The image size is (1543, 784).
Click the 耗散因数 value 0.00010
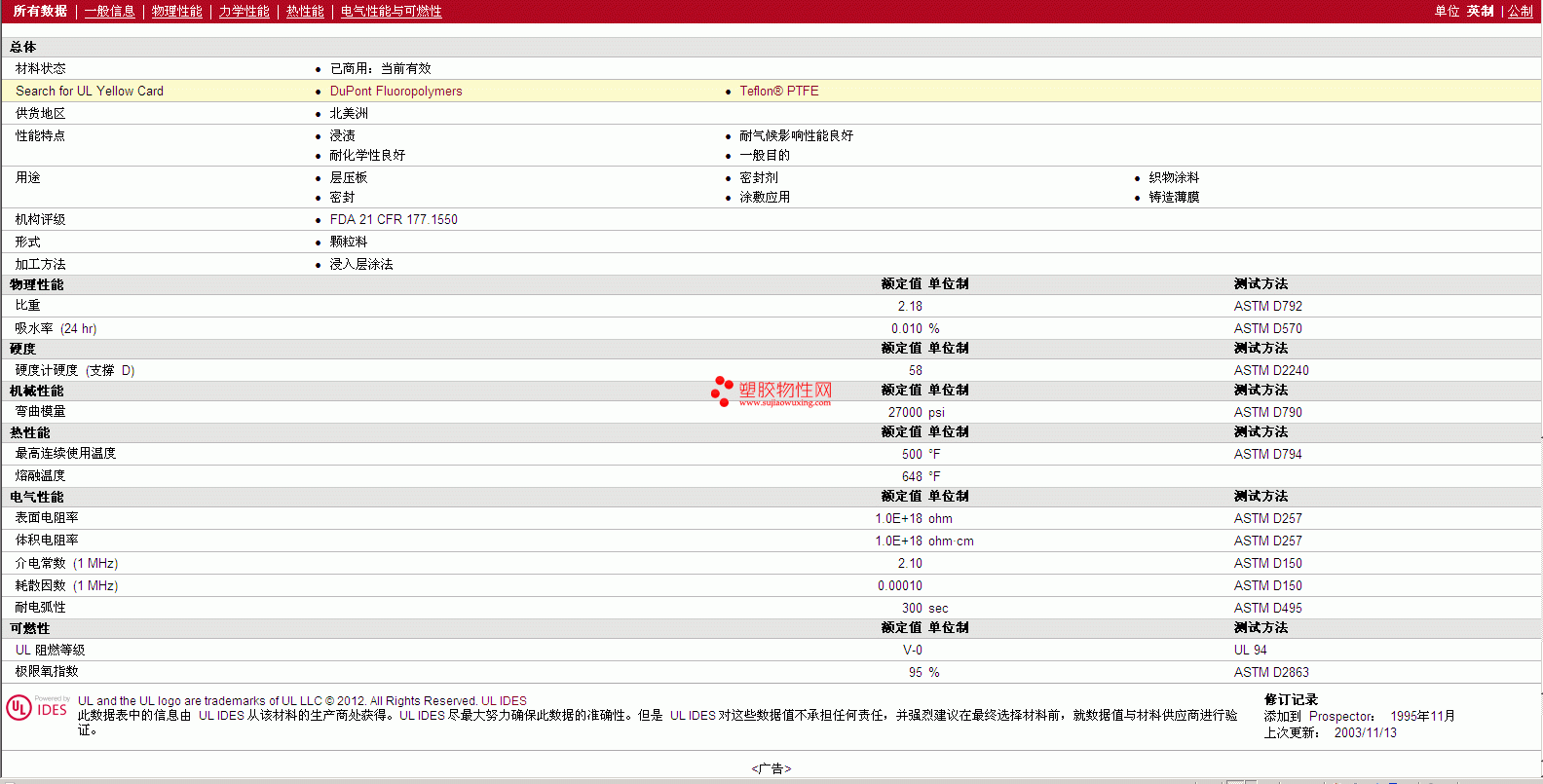coord(900,585)
